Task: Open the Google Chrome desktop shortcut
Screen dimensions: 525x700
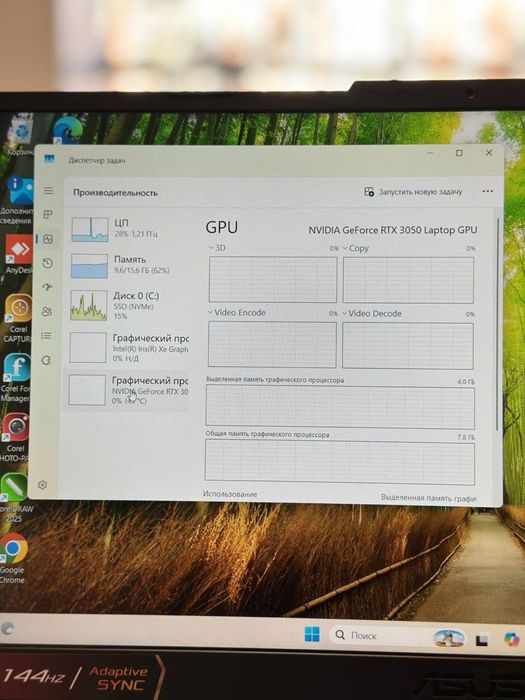Action: [13, 558]
